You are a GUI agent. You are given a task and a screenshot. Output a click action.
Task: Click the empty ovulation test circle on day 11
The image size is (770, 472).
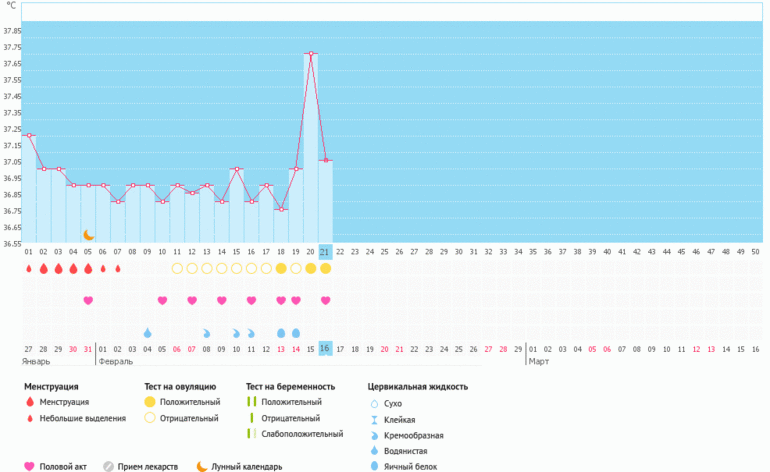point(177,269)
